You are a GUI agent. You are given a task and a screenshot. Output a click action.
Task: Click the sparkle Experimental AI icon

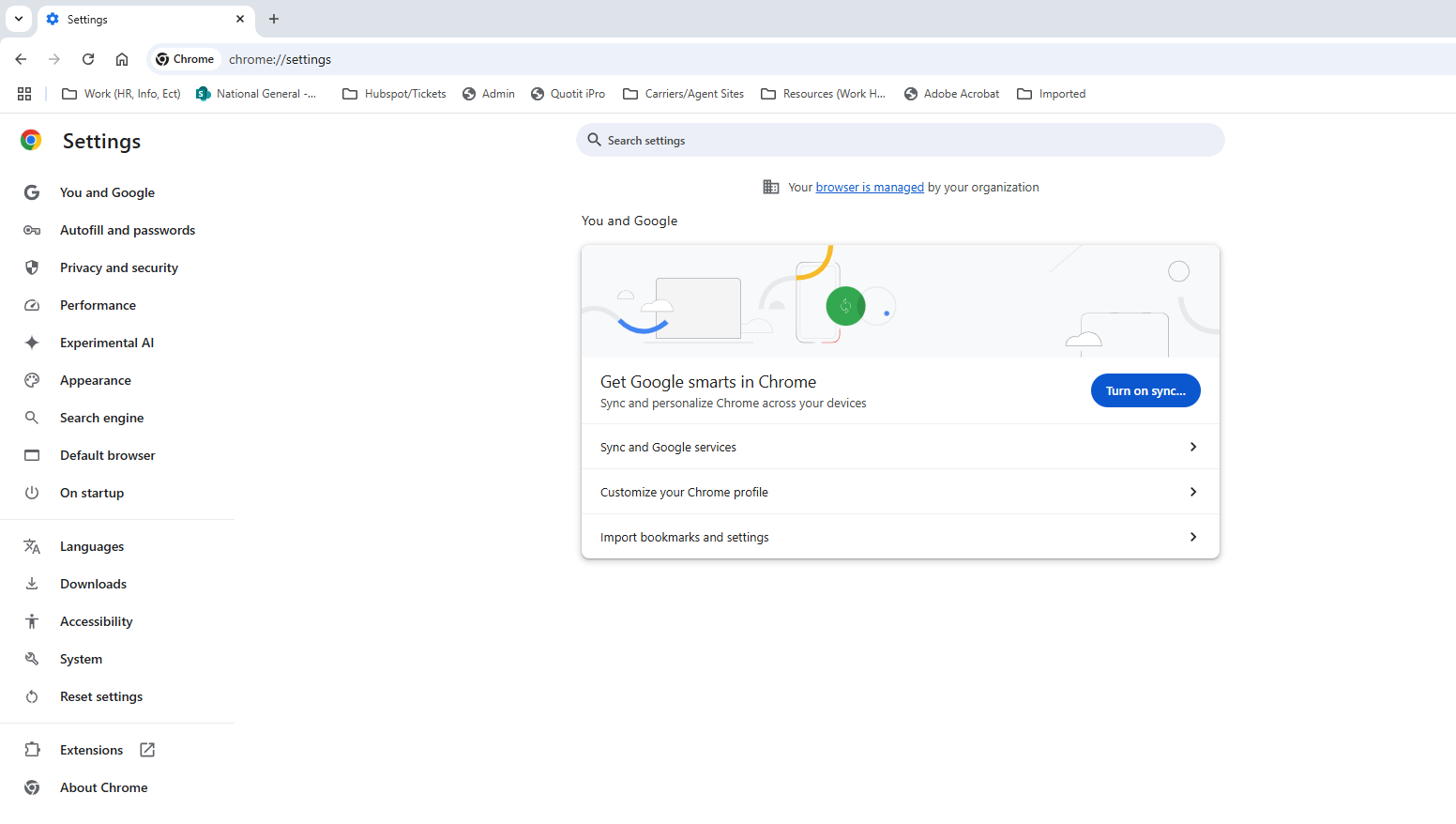click(32, 343)
